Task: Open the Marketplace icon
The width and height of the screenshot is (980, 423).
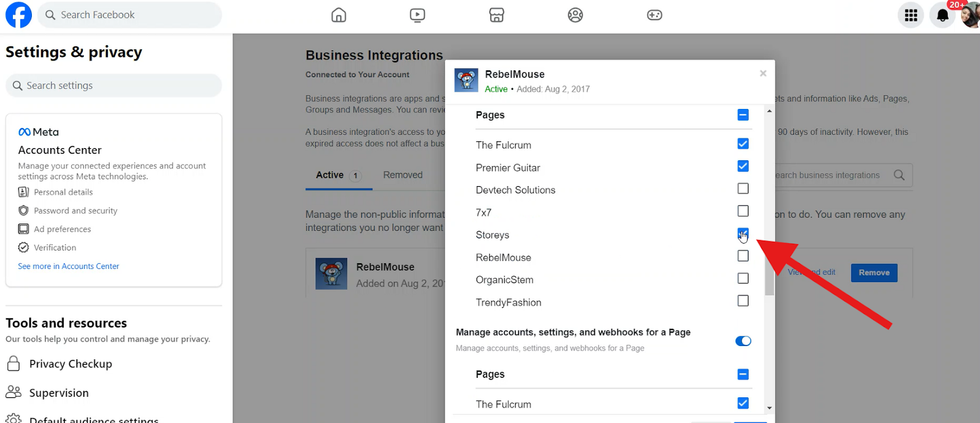Action: click(496, 15)
